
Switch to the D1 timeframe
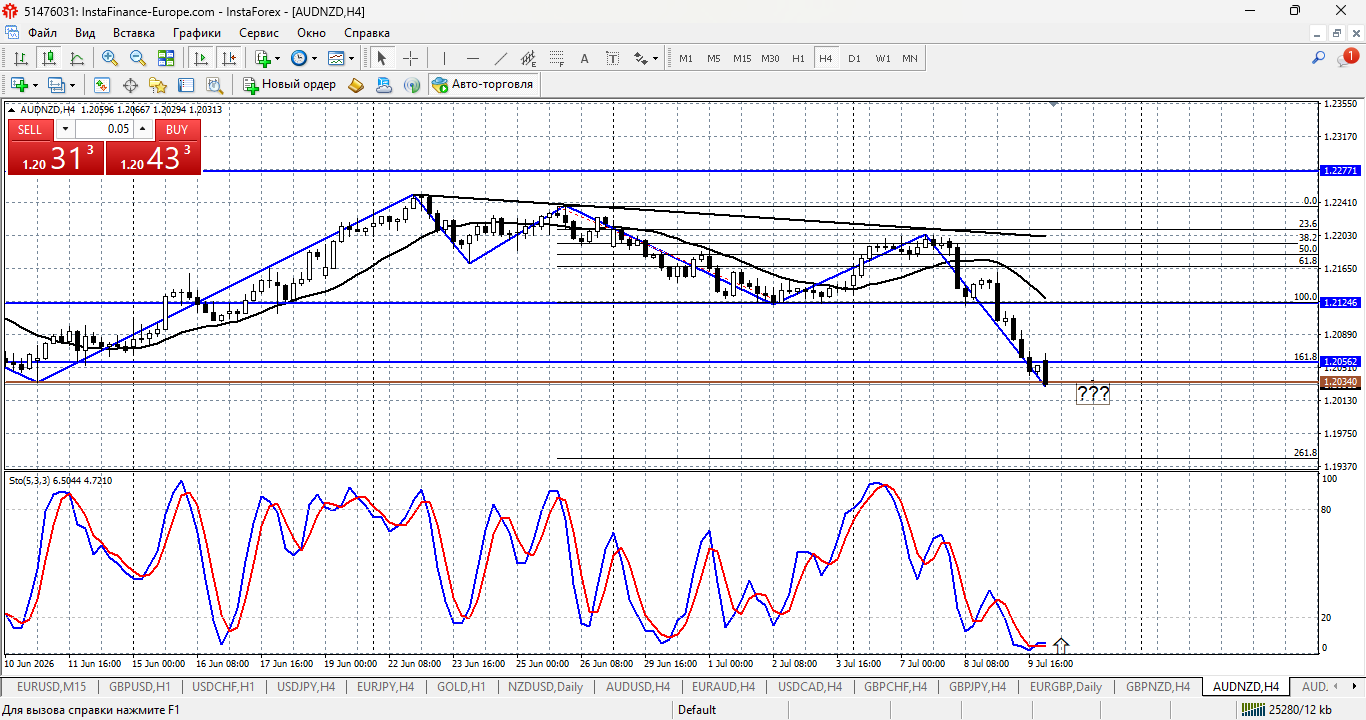[854, 58]
